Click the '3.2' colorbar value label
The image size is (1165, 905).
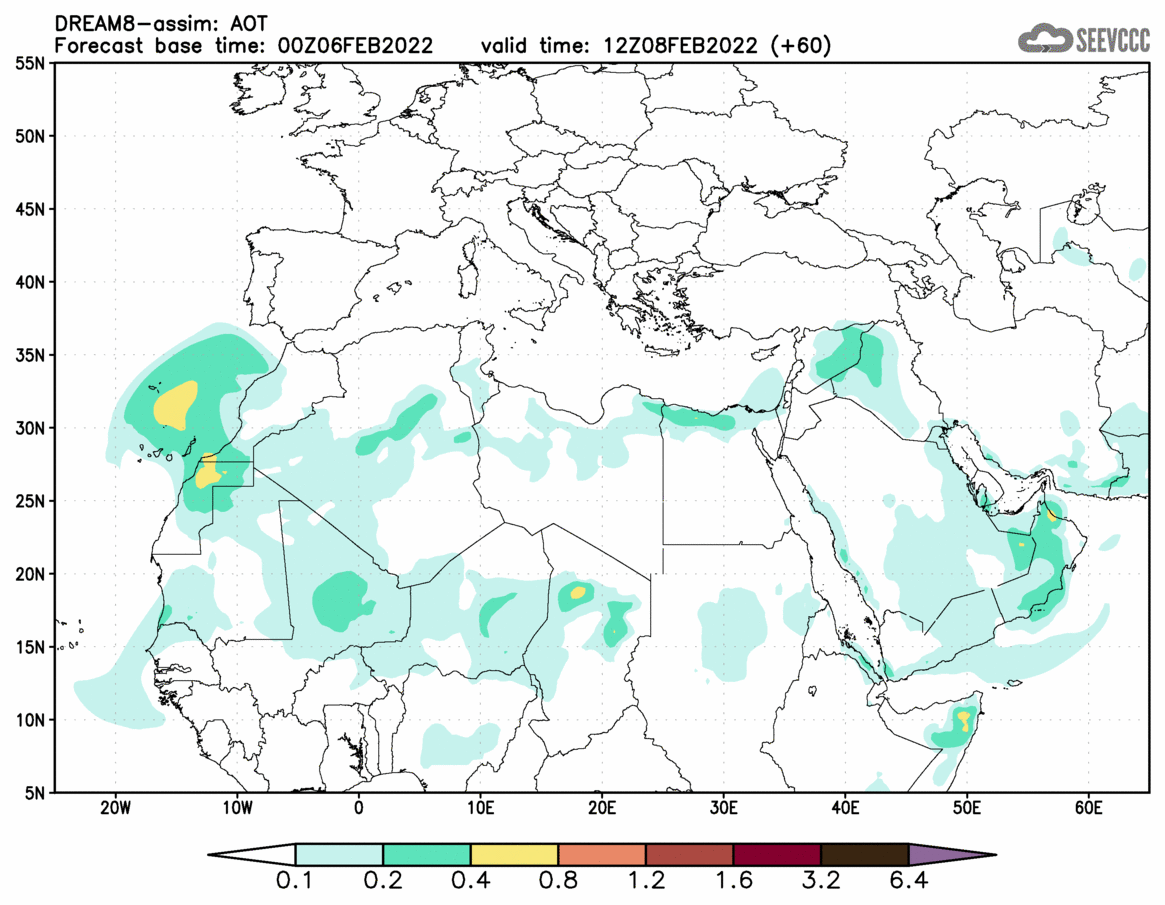point(821,880)
